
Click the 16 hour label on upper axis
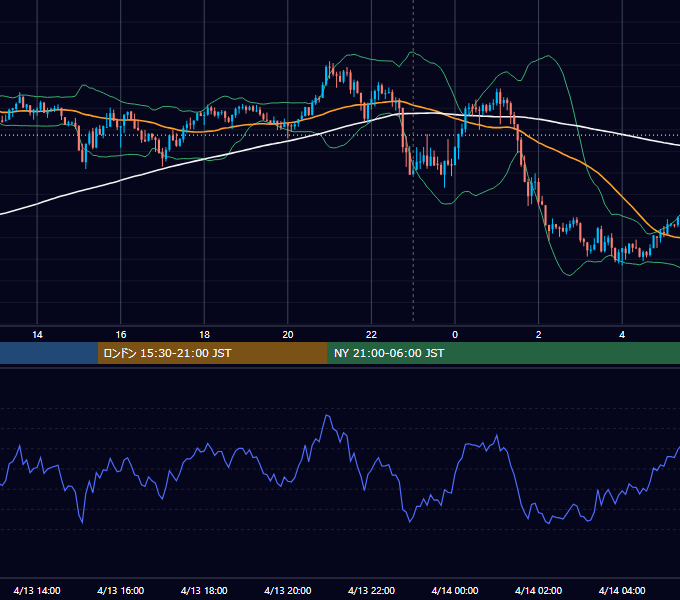[x=121, y=335]
